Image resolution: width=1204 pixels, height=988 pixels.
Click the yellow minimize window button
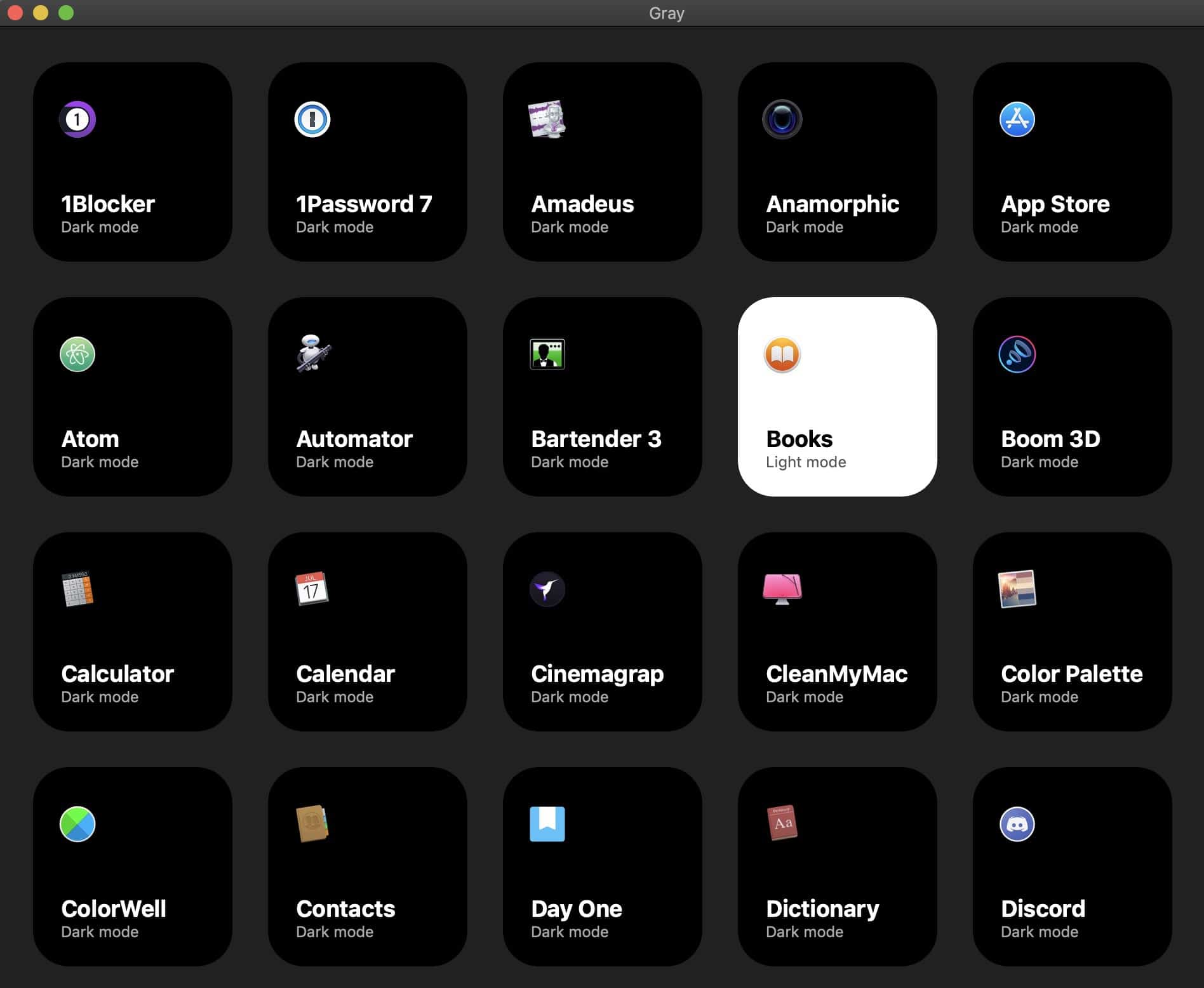pyautogui.click(x=41, y=13)
